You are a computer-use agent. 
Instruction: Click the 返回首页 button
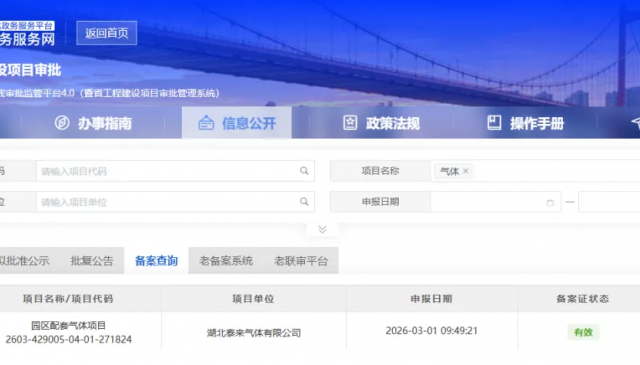pyautogui.click(x=107, y=33)
